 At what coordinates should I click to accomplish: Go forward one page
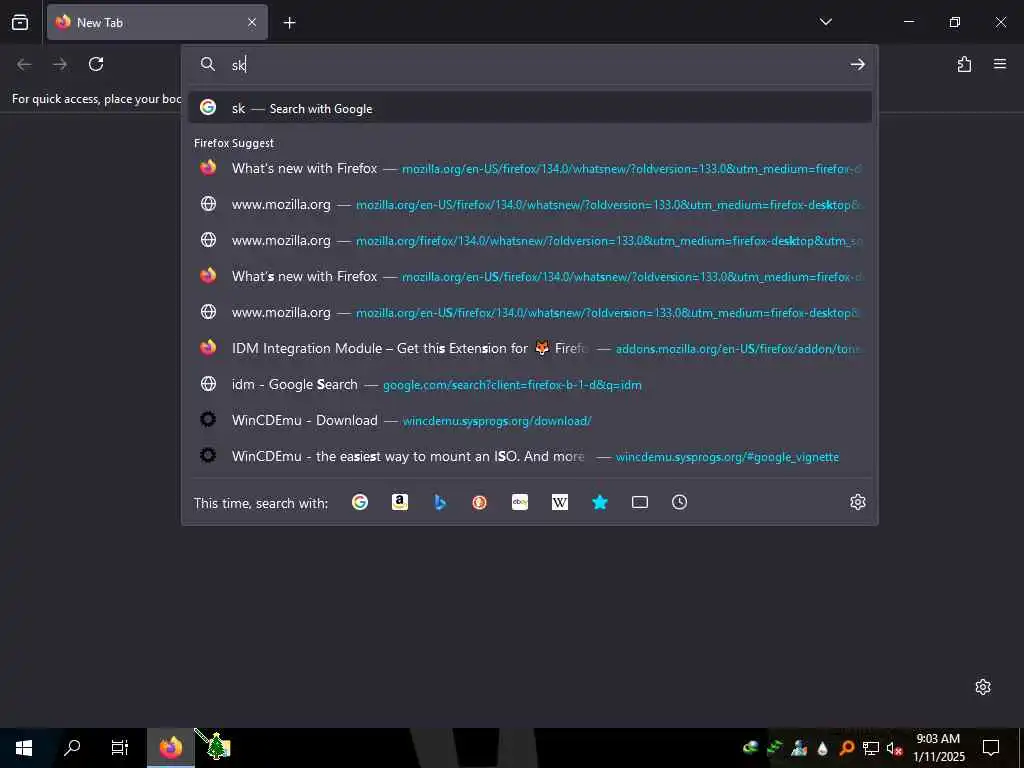[60, 64]
